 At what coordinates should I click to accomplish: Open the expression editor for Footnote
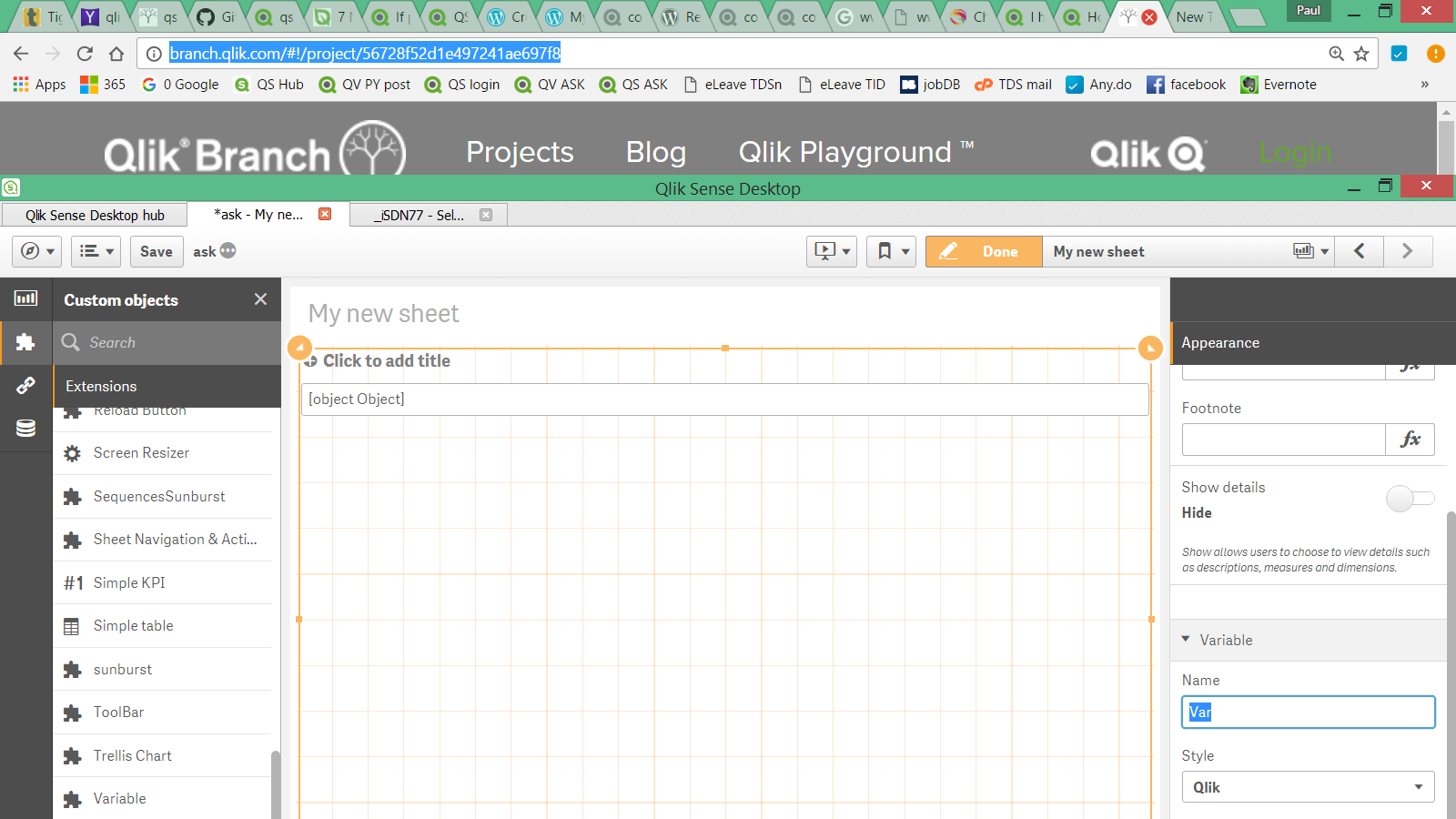(x=1410, y=440)
